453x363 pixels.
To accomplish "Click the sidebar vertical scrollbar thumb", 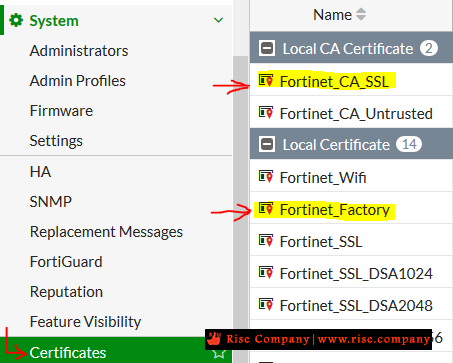I will [240, 209].
